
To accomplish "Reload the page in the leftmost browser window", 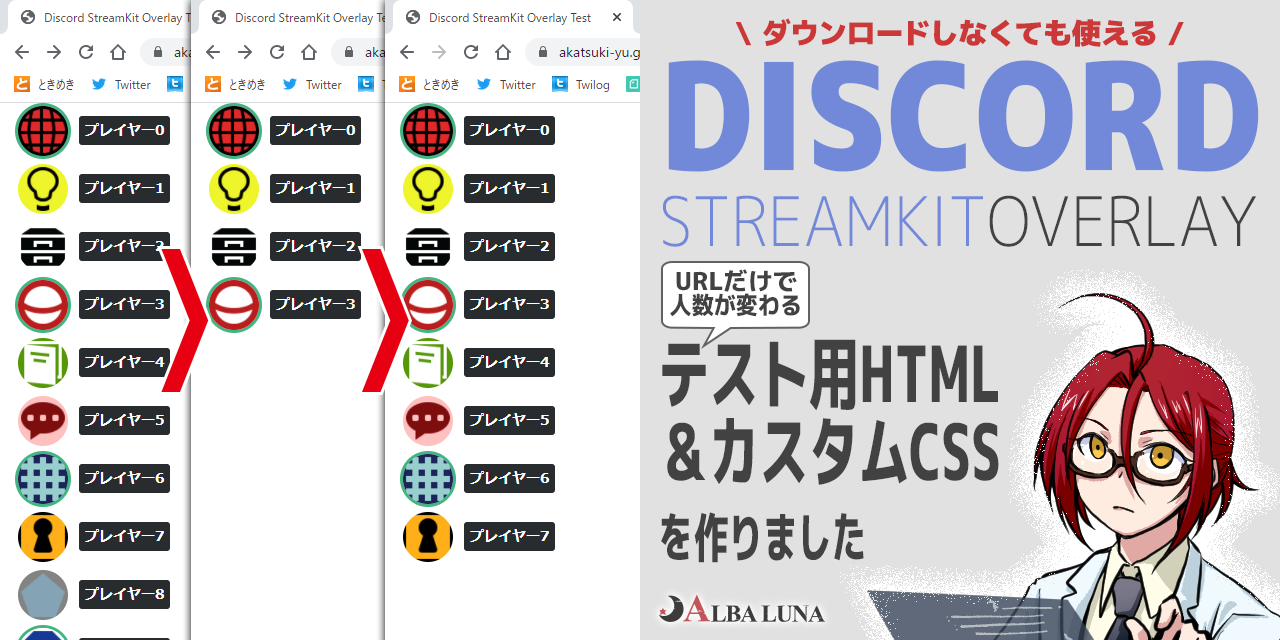I will (86, 52).
